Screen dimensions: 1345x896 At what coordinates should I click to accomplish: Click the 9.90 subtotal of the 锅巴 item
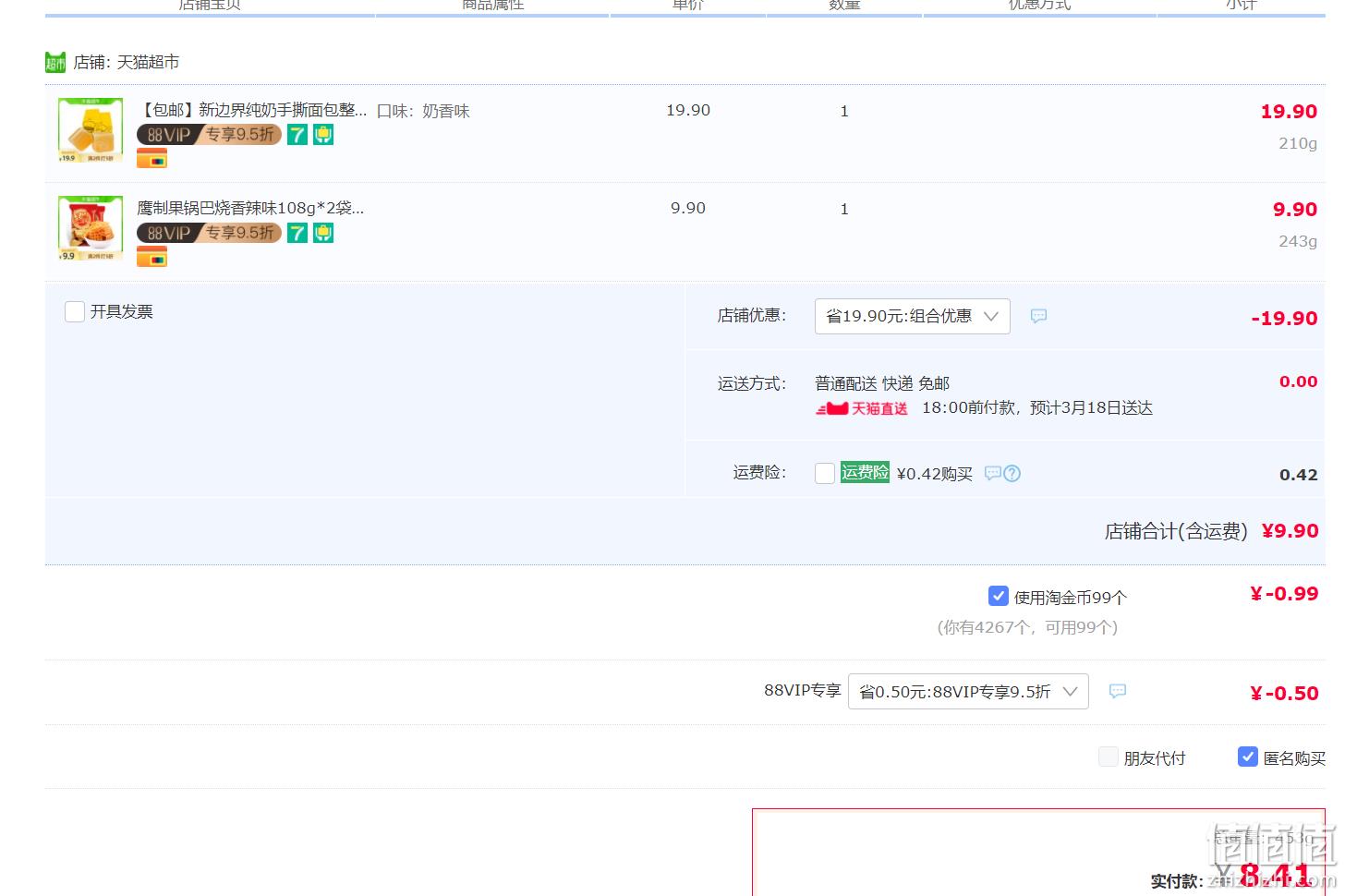(1295, 209)
